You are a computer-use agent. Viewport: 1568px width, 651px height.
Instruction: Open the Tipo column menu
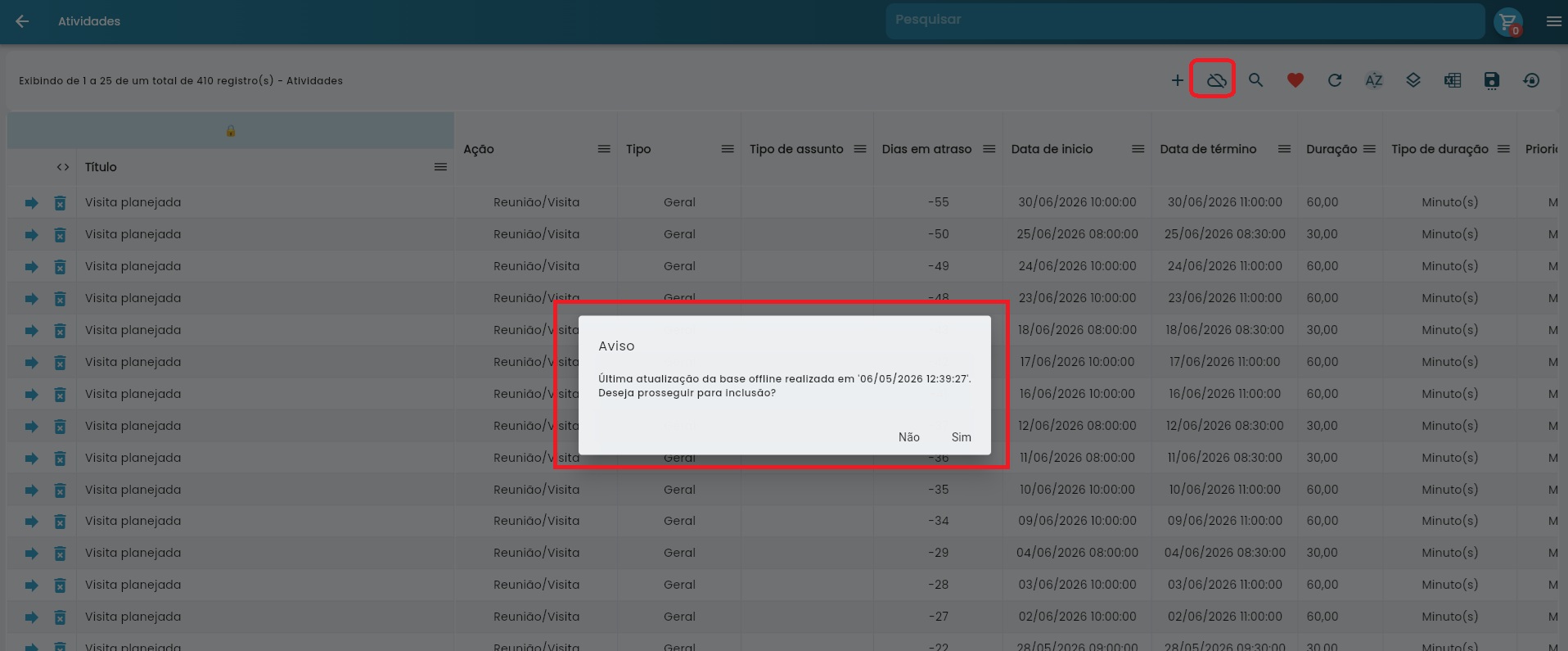[x=728, y=149]
